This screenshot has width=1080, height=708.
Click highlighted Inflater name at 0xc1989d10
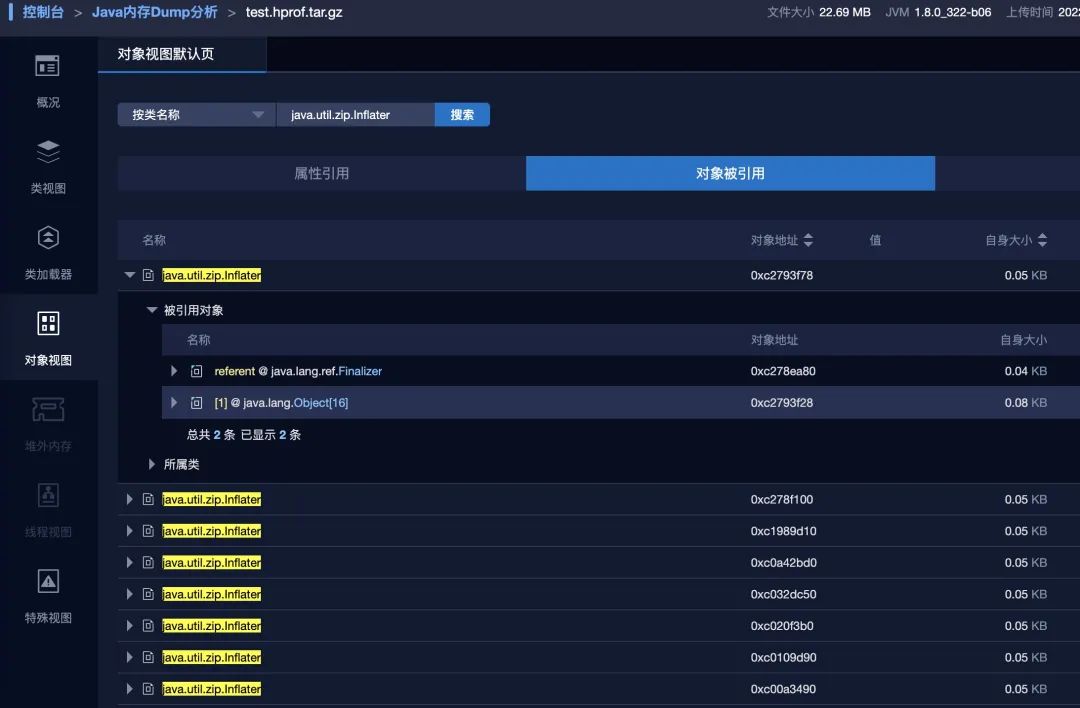211,531
